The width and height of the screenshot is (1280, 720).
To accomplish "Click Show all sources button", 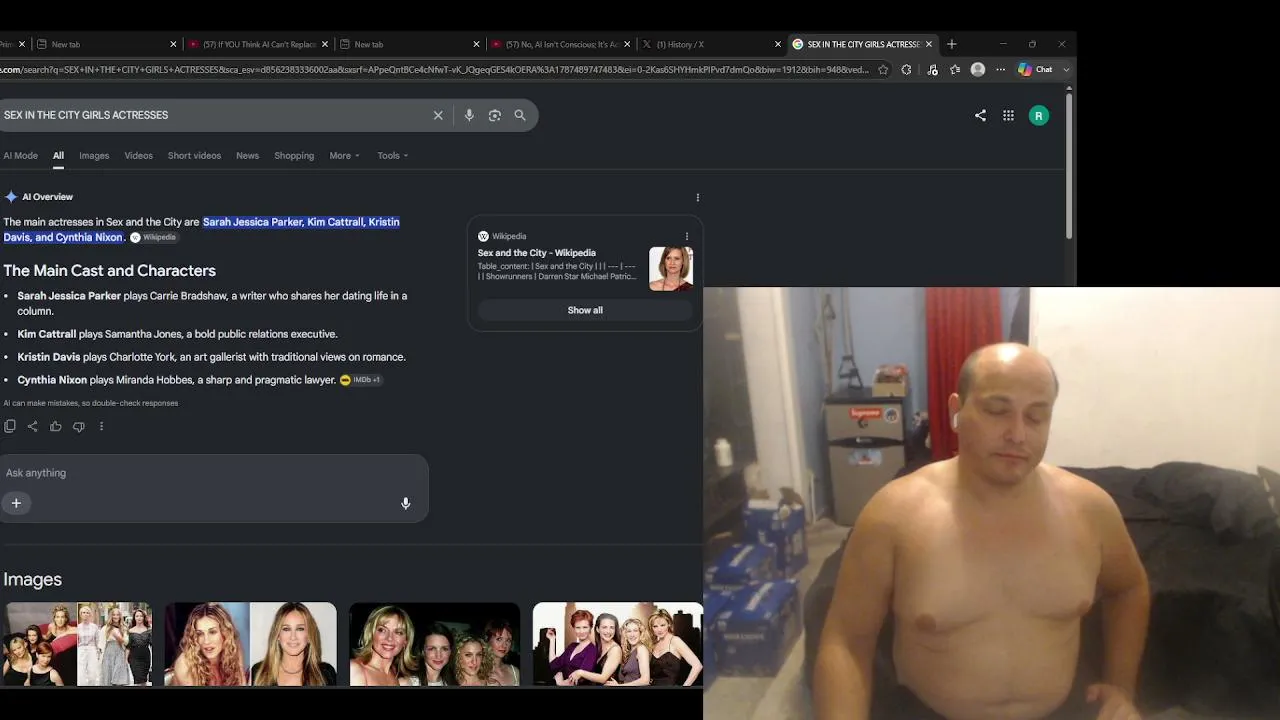I will click(x=585, y=310).
